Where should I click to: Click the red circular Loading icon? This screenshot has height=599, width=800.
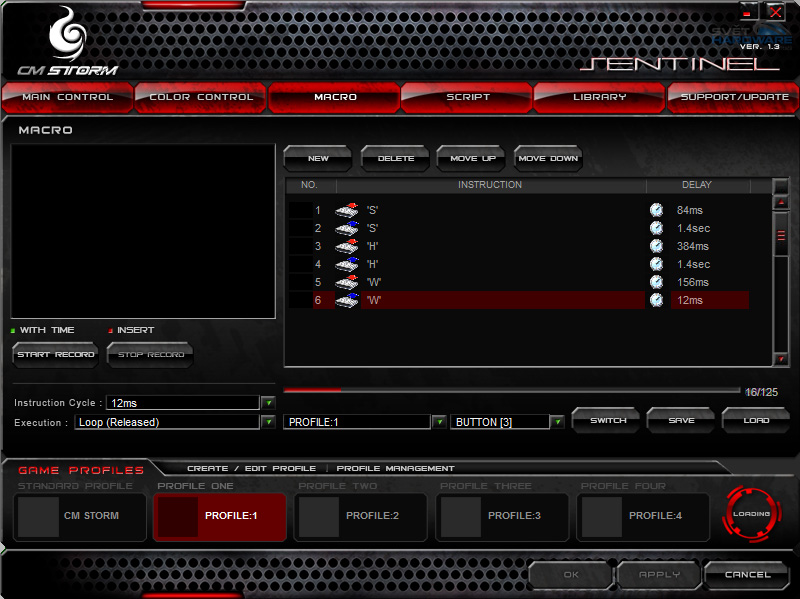pyautogui.click(x=751, y=514)
